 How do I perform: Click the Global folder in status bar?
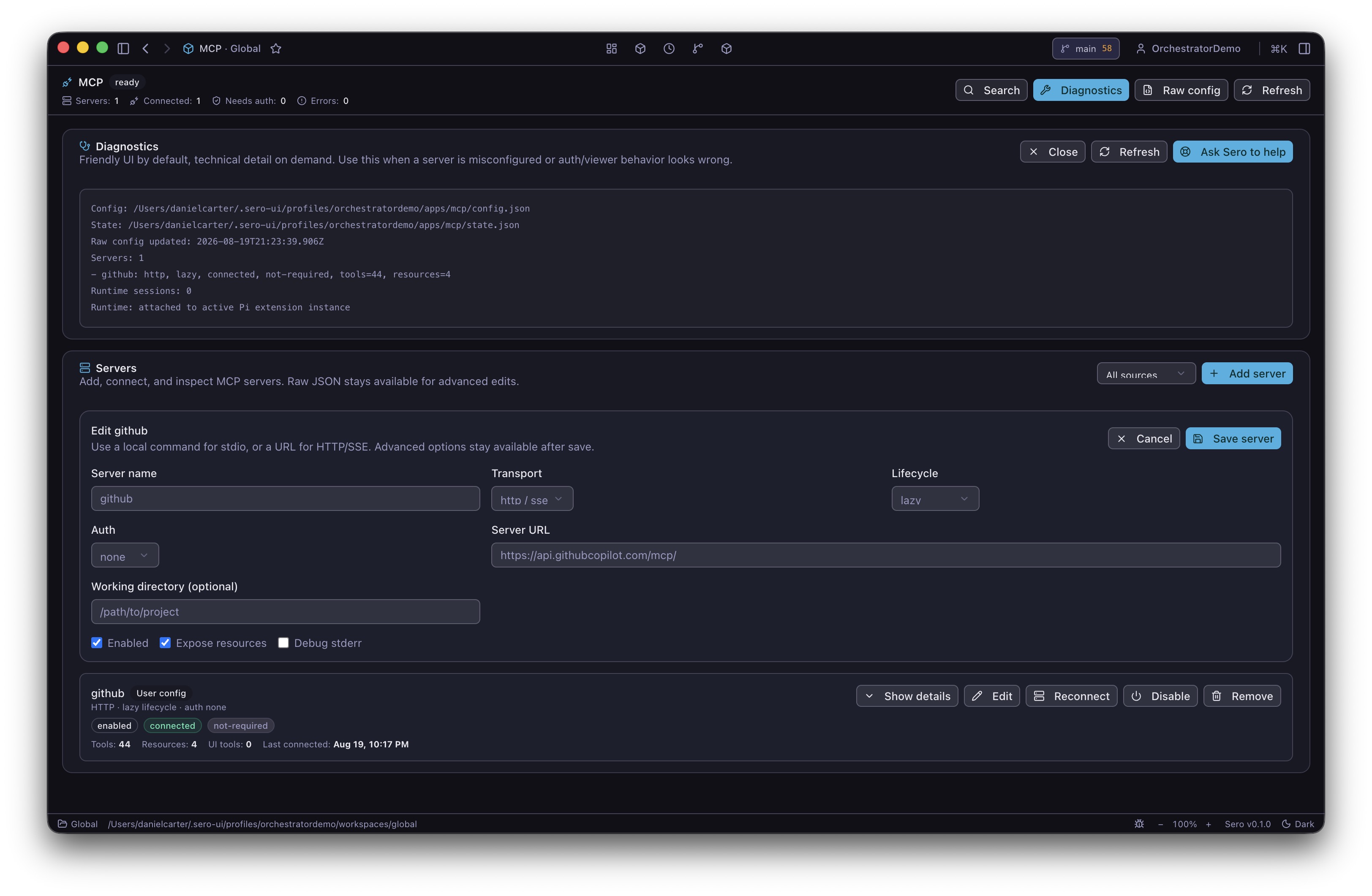pos(78,824)
